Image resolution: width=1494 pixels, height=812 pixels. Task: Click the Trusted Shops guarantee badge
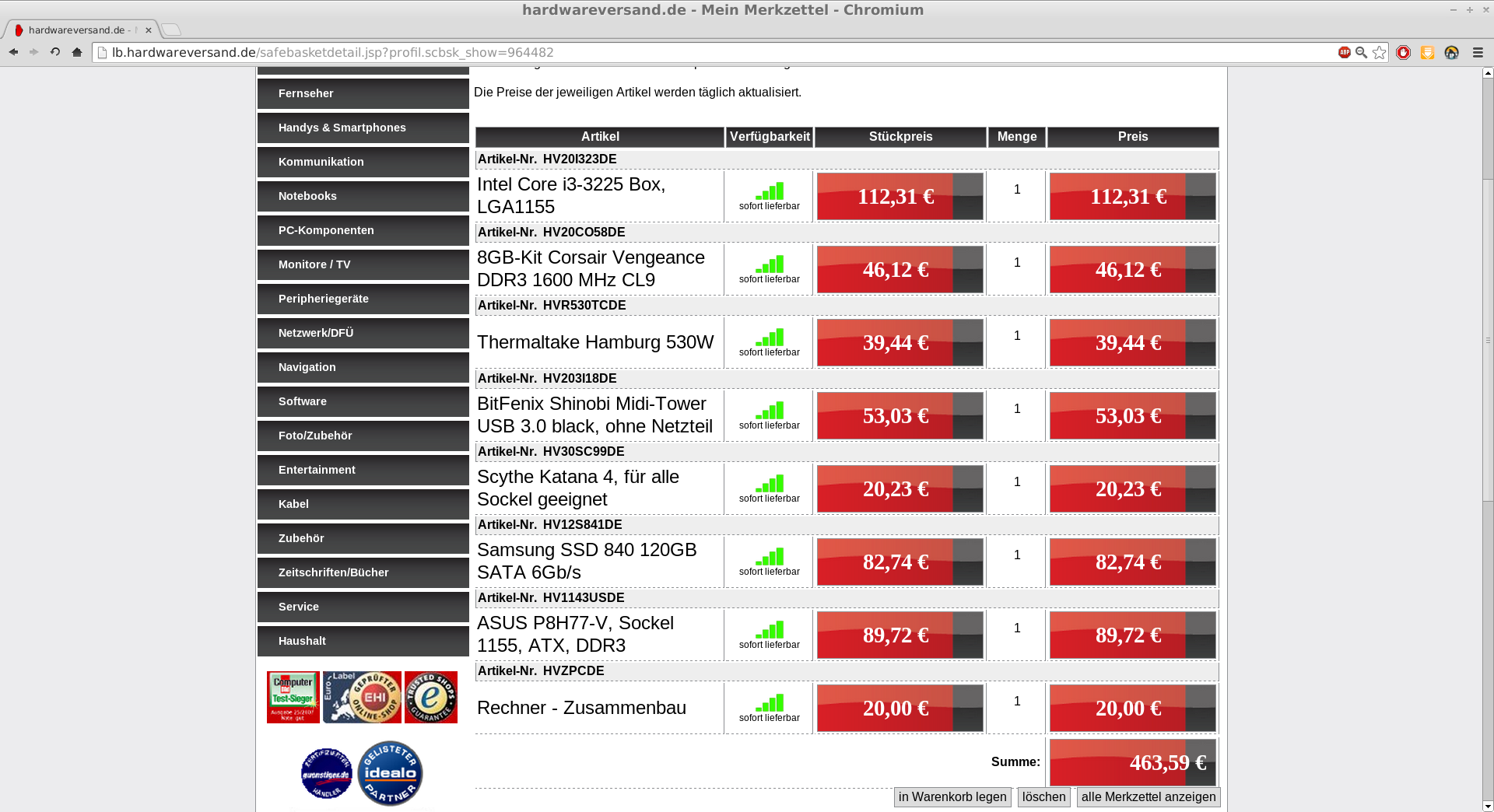[x=431, y=697]
